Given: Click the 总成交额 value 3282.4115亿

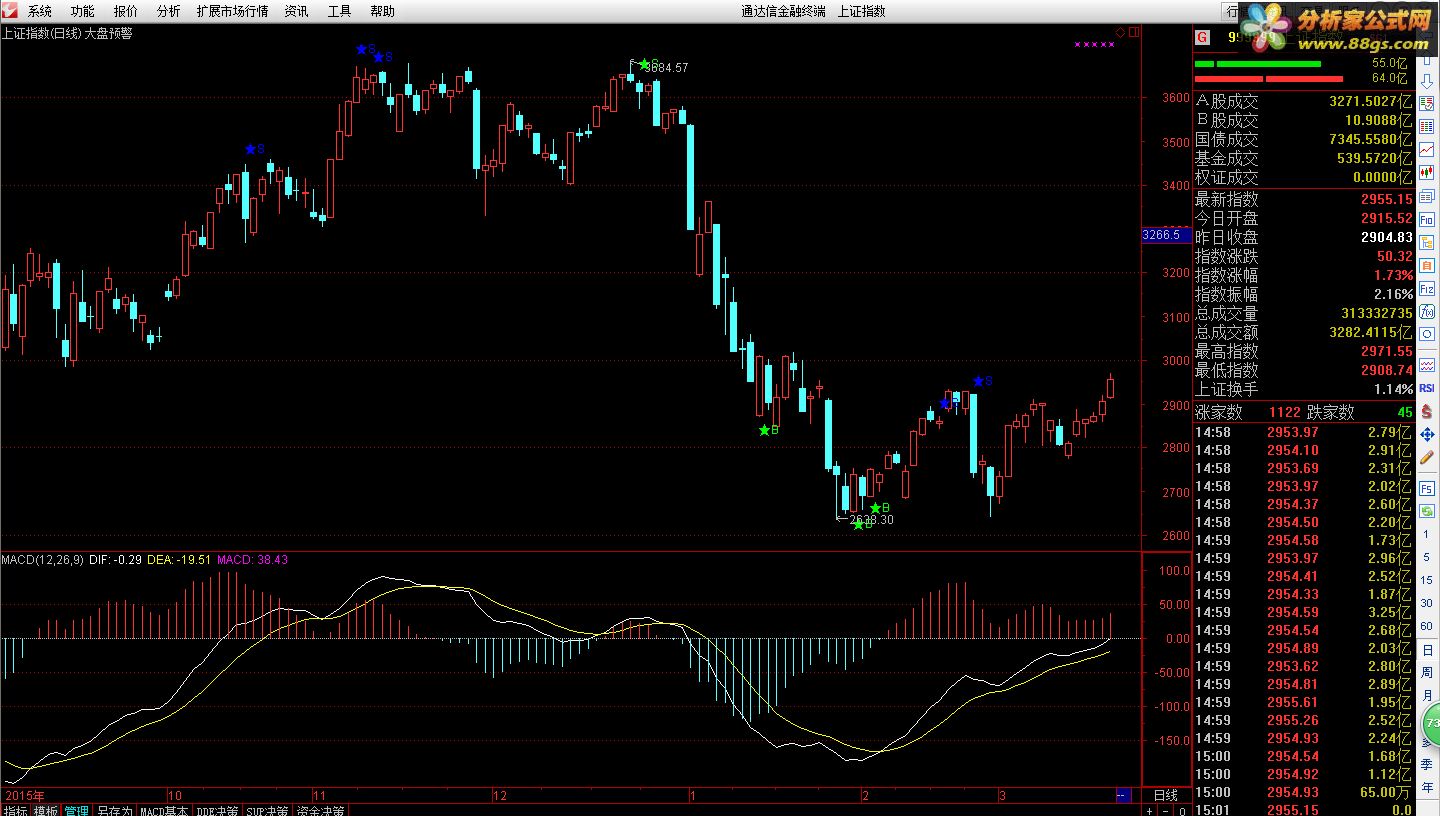Looking at the screenshot, I should click(1371, 332).
